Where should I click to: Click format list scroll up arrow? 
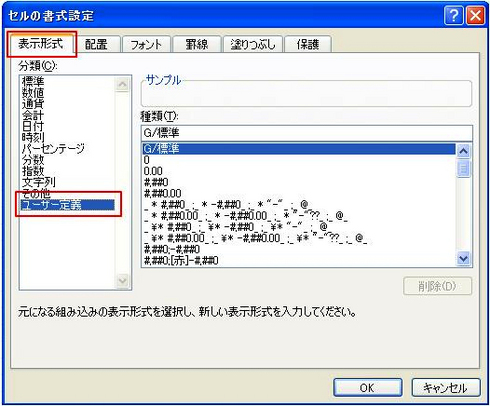(x=463, y=152)
